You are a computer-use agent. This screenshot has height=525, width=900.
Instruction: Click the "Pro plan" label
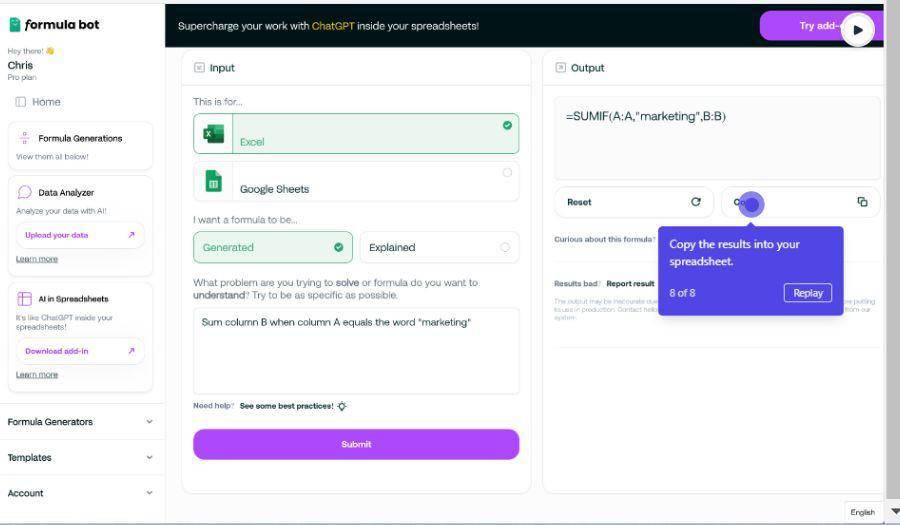[x=22, y=77]
